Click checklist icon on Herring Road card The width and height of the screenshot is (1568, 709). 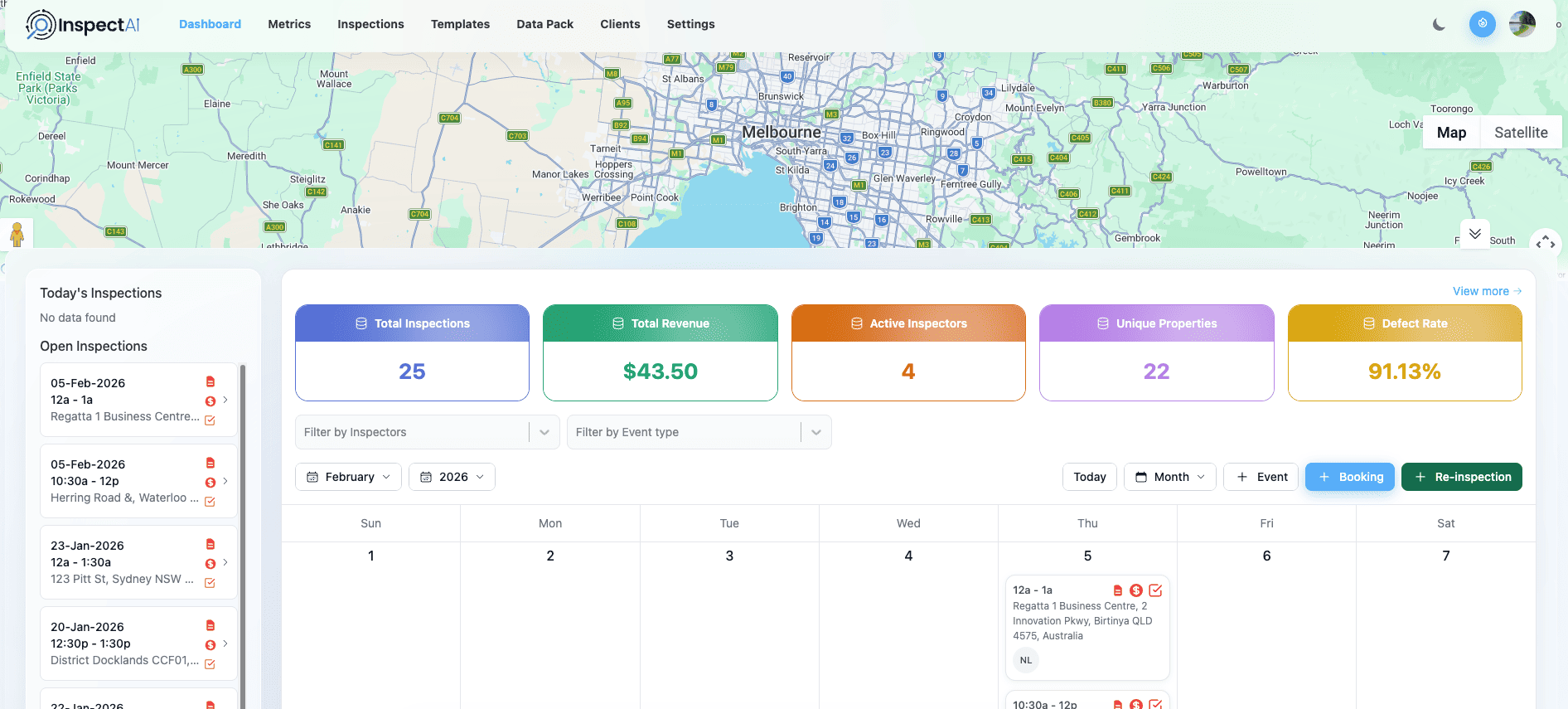(210, 502)
